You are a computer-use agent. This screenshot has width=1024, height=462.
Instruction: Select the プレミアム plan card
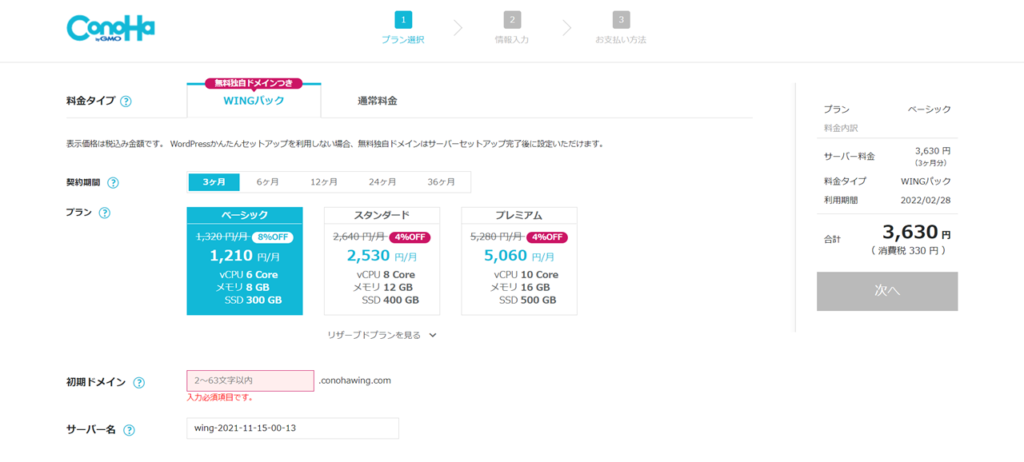click(x=519, y=261)
